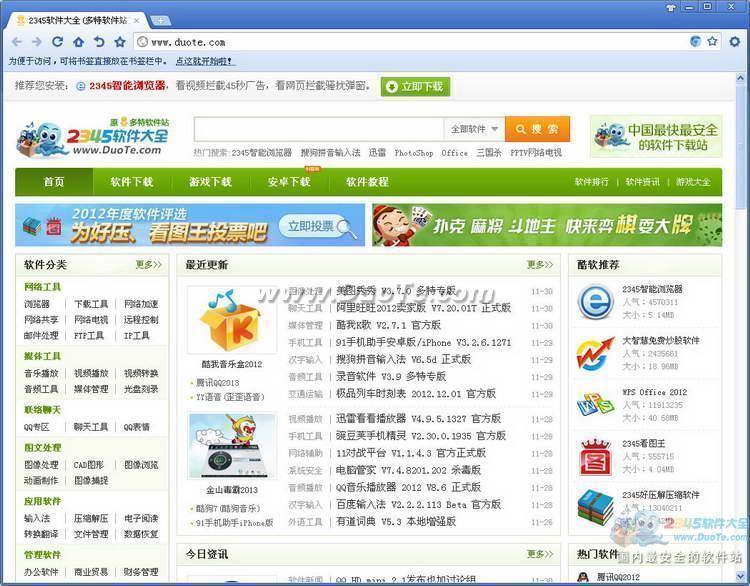
Task: Select the 游戏下载 navigation tab
Action: 210,182
